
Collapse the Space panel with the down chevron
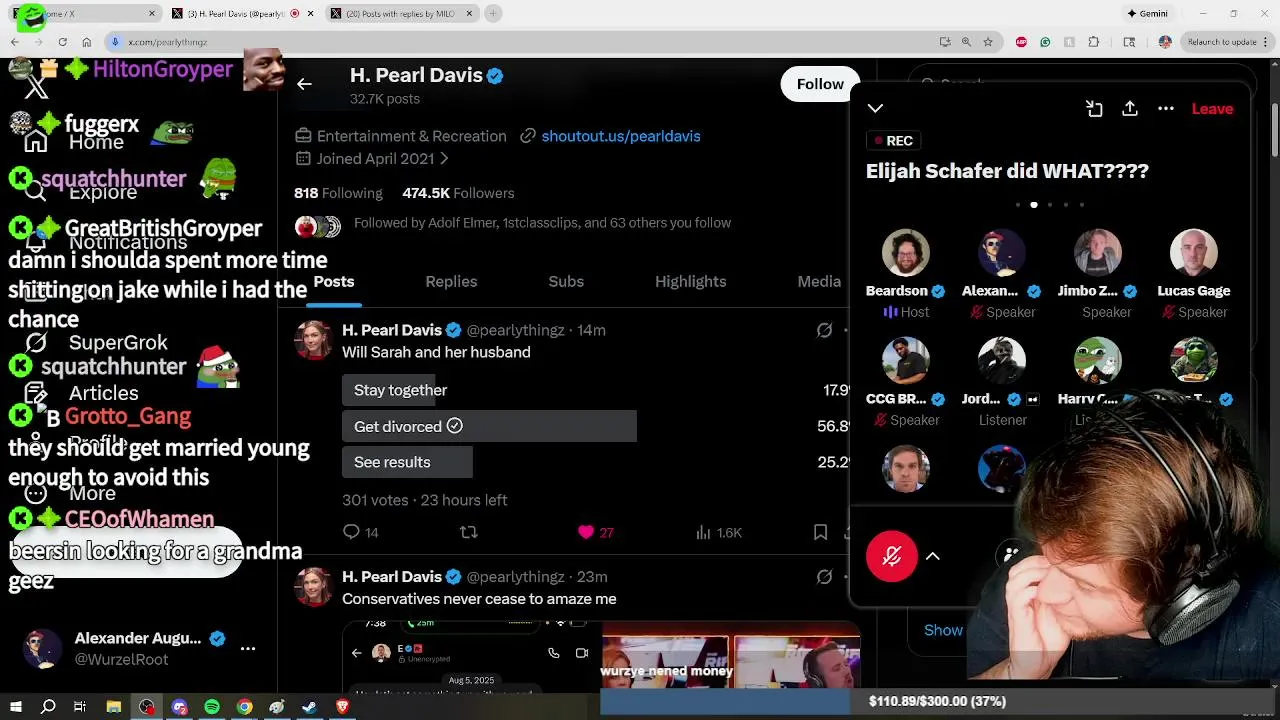[875, 108]
